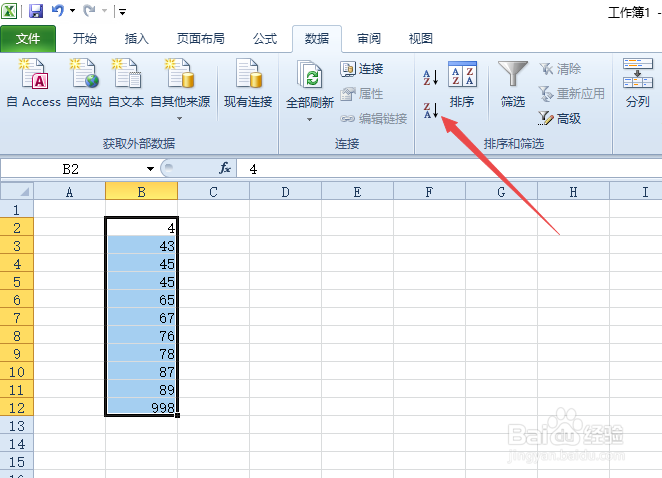Click cell containing 67
The image size is (662, 478).
pos(141,318)
